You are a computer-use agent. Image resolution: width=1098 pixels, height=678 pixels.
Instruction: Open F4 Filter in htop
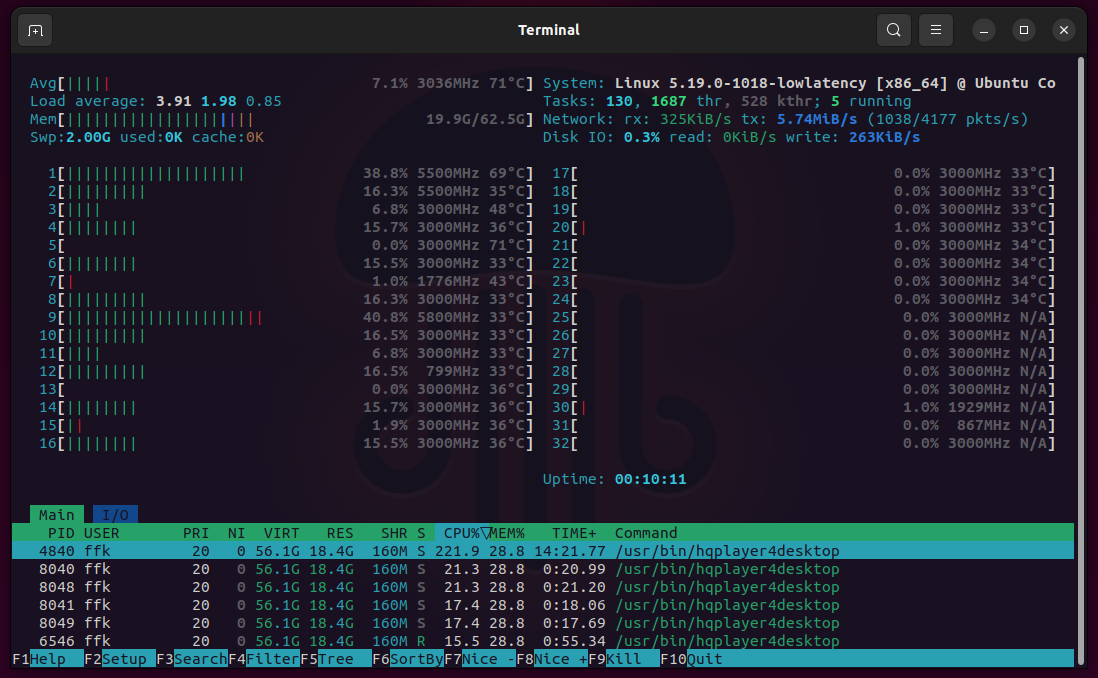268,659
